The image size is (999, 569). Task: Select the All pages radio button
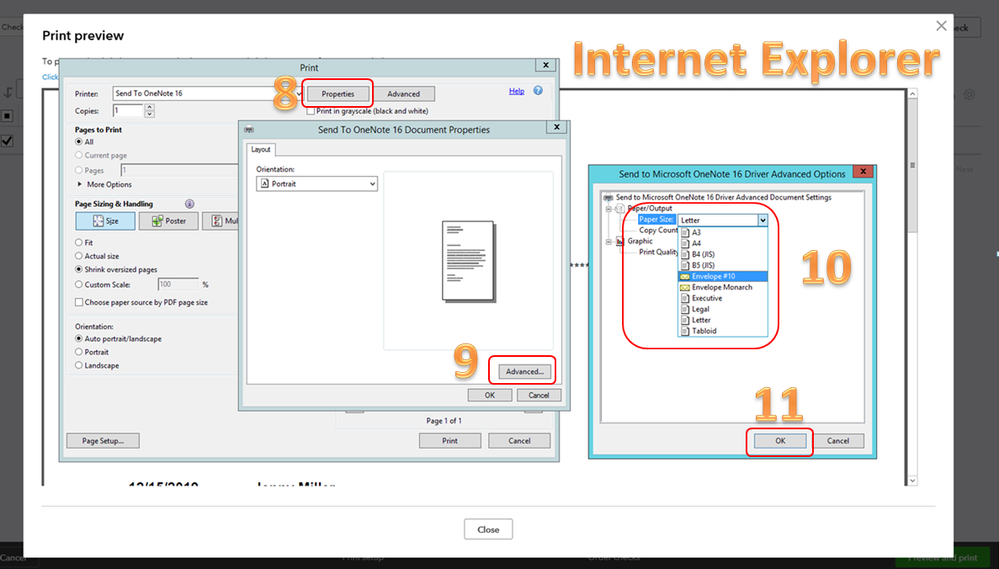pyautogui.click(x=79, y=142)
